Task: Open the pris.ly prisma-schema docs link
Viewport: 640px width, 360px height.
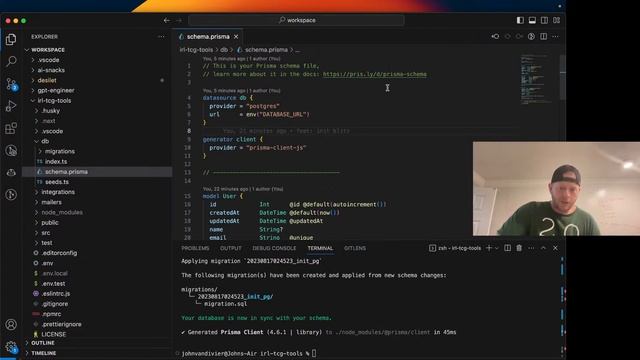Action: coord(375,74)
